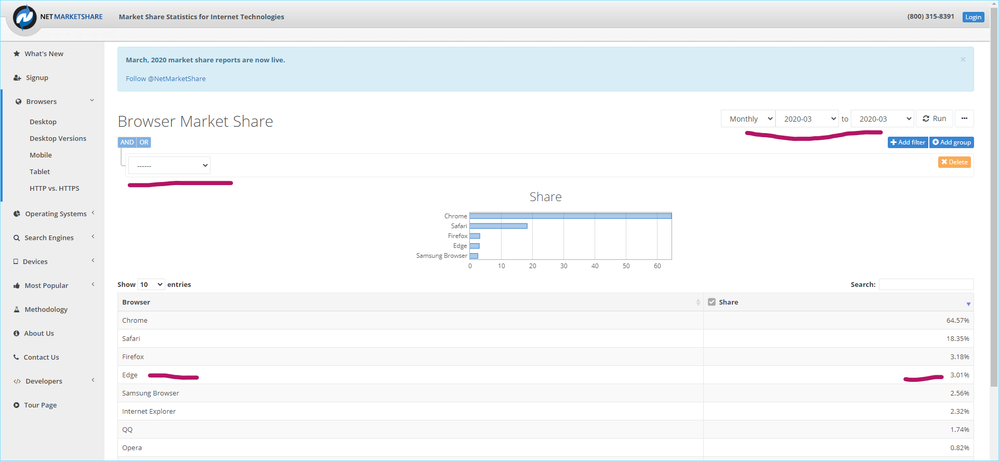Click the magnifier icon beside Search Engines

coord(17,238)
